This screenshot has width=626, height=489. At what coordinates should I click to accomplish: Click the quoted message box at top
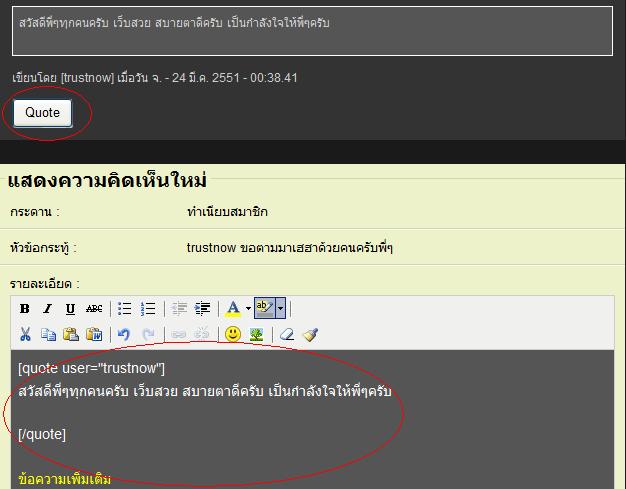tap(312, 31)
